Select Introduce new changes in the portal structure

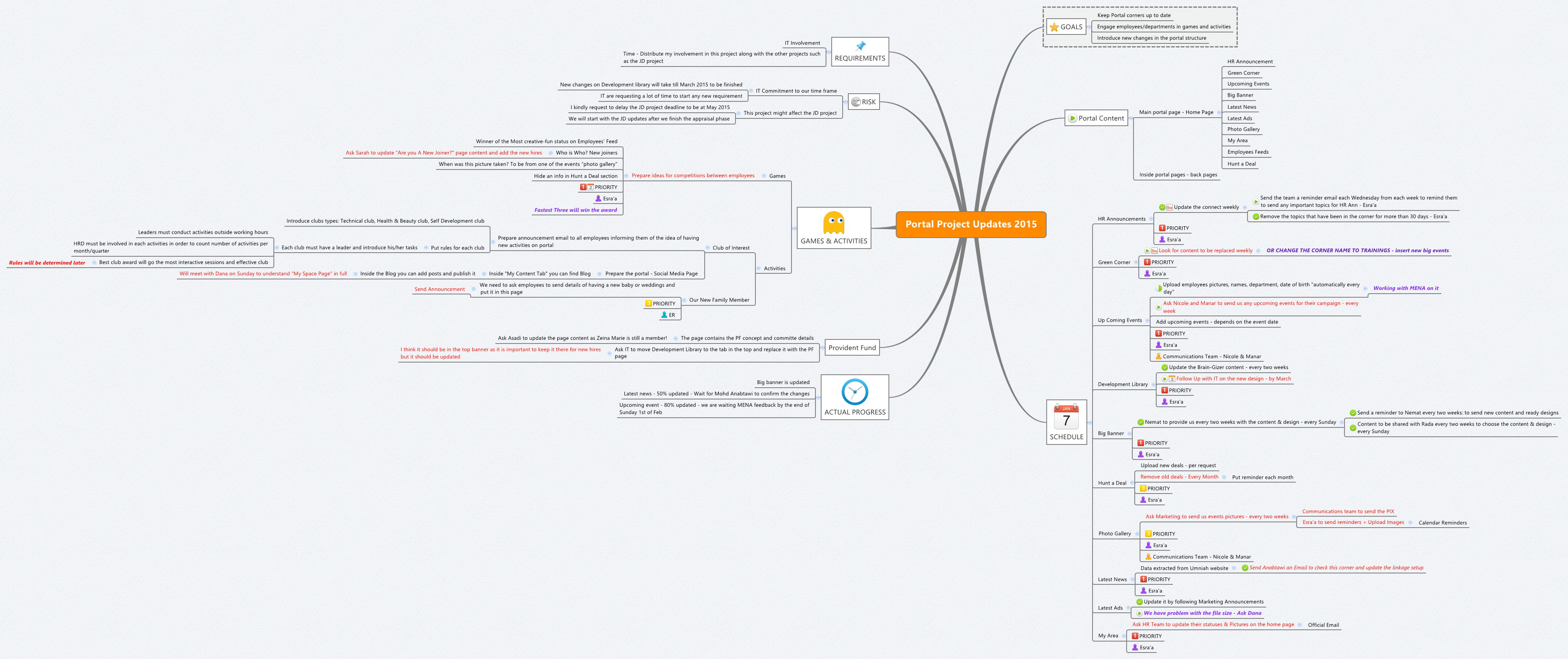tap(1152, 39)
